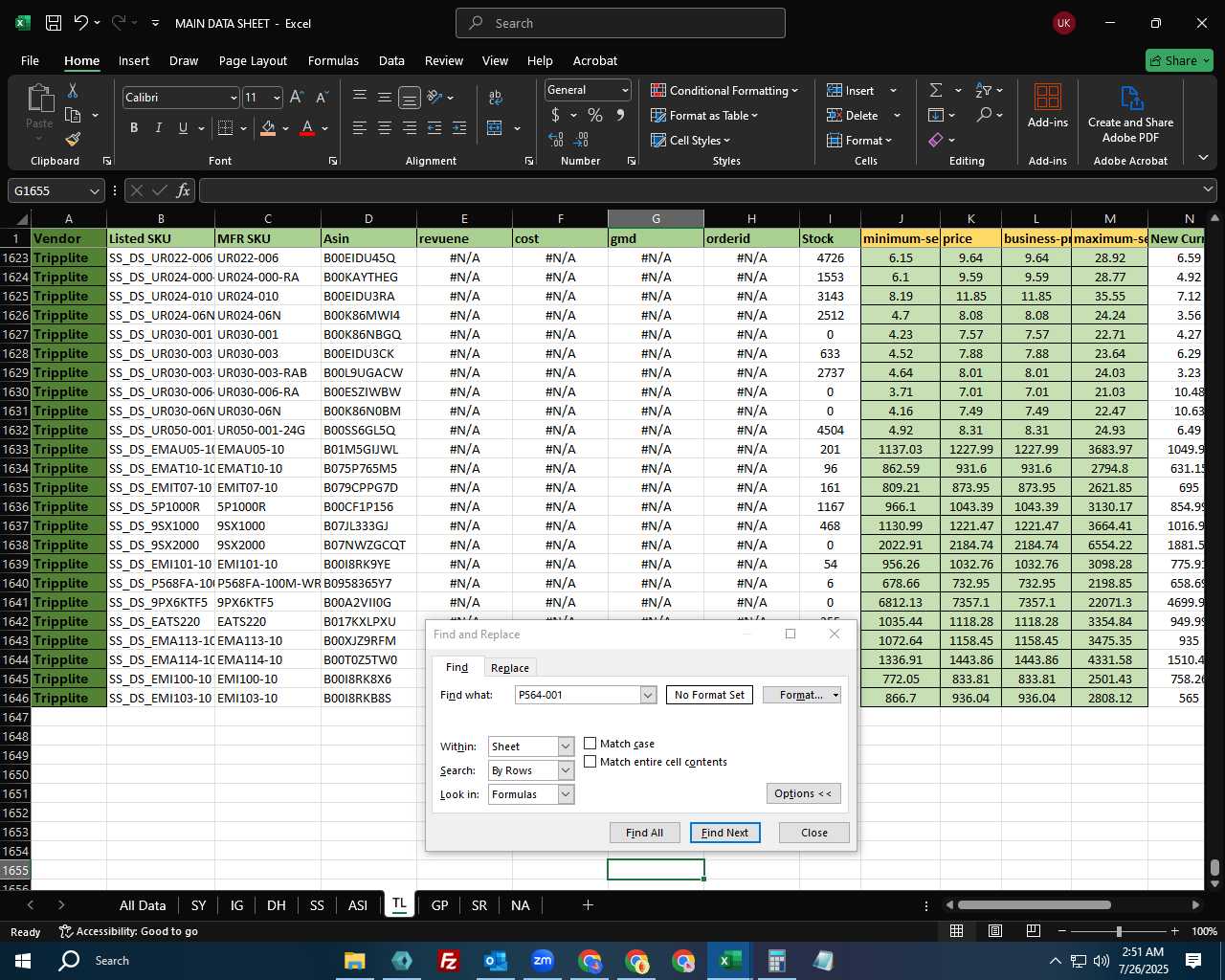Toggle Underline formatting
This screenshot has height=980, width=1225.
coord(183,127)
